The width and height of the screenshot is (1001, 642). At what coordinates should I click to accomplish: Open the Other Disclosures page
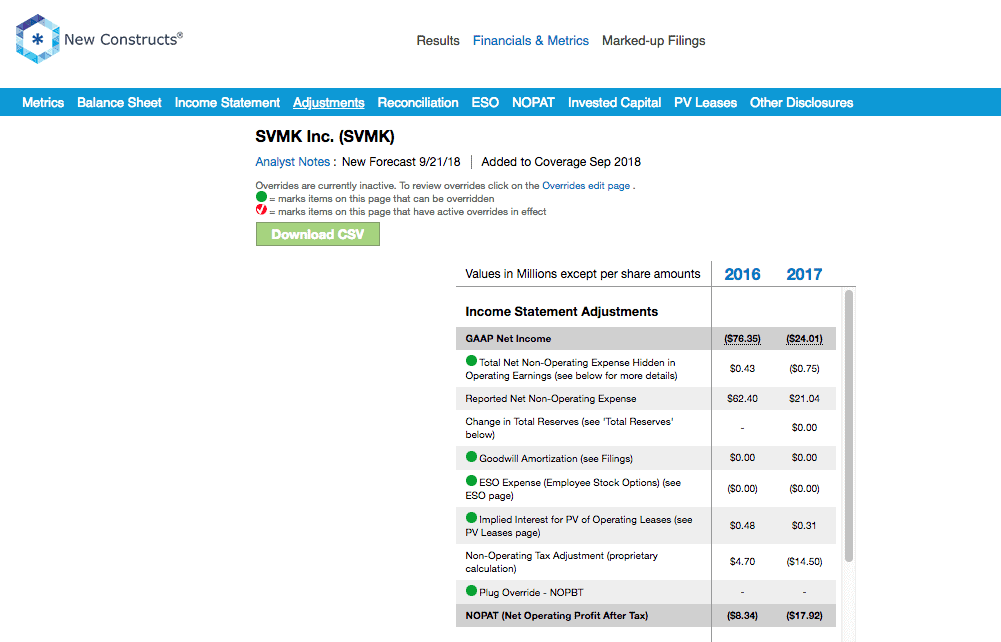click(x=801, y=103)
